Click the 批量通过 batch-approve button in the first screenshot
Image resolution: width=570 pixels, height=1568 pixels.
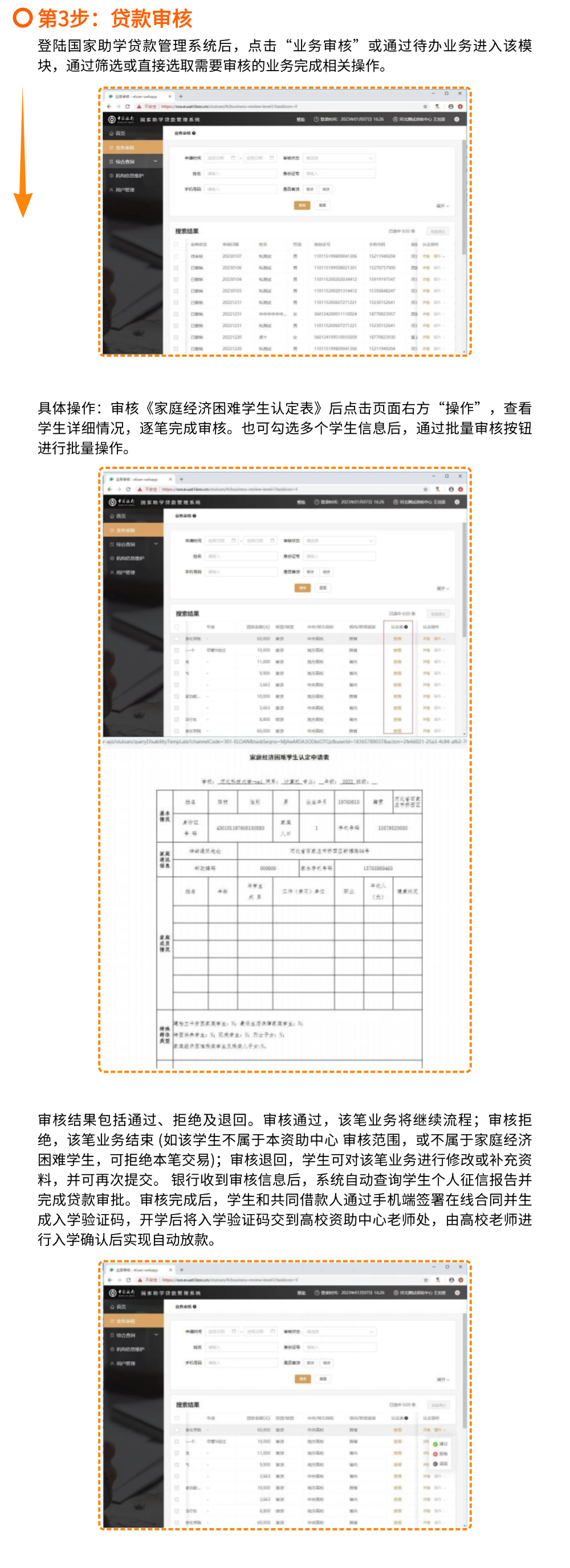(437, 231)
